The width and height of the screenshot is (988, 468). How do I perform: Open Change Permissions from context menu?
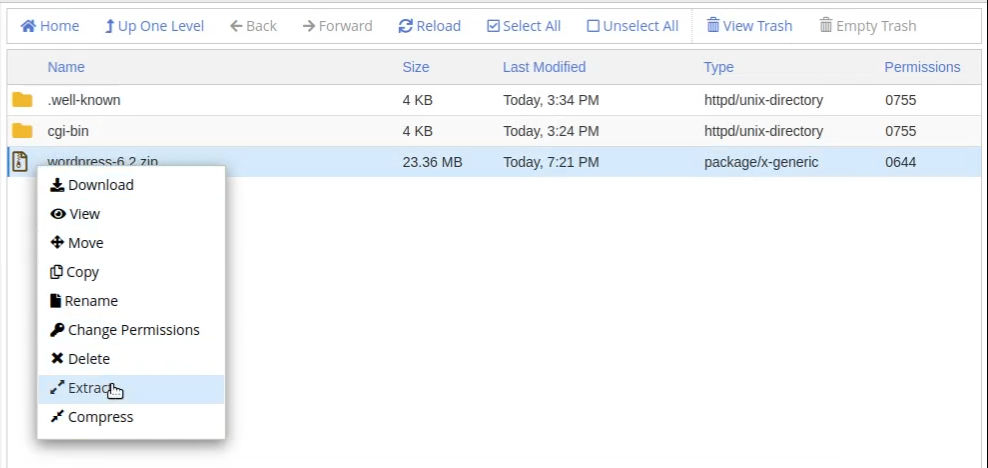pos(131,329)
